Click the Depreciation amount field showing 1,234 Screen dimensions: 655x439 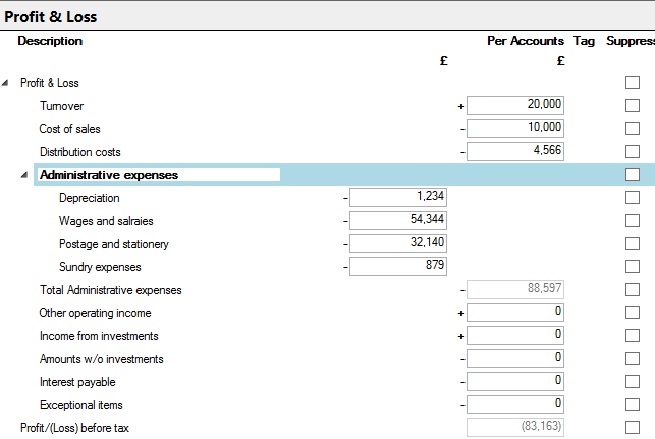pyautogui.click(x=398, y=197)
